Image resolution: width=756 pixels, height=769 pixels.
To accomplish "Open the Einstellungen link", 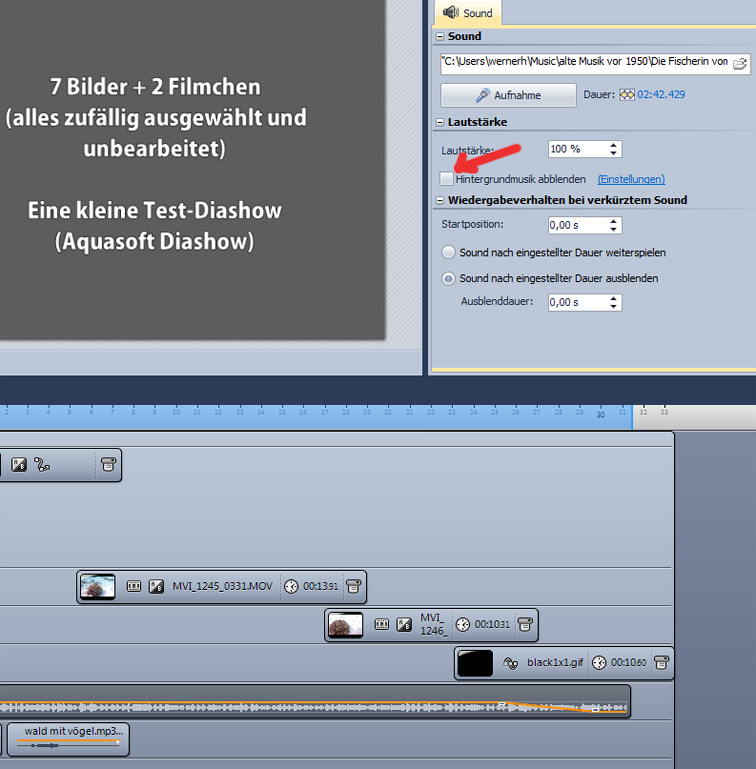I will click(x=631, y=179).
